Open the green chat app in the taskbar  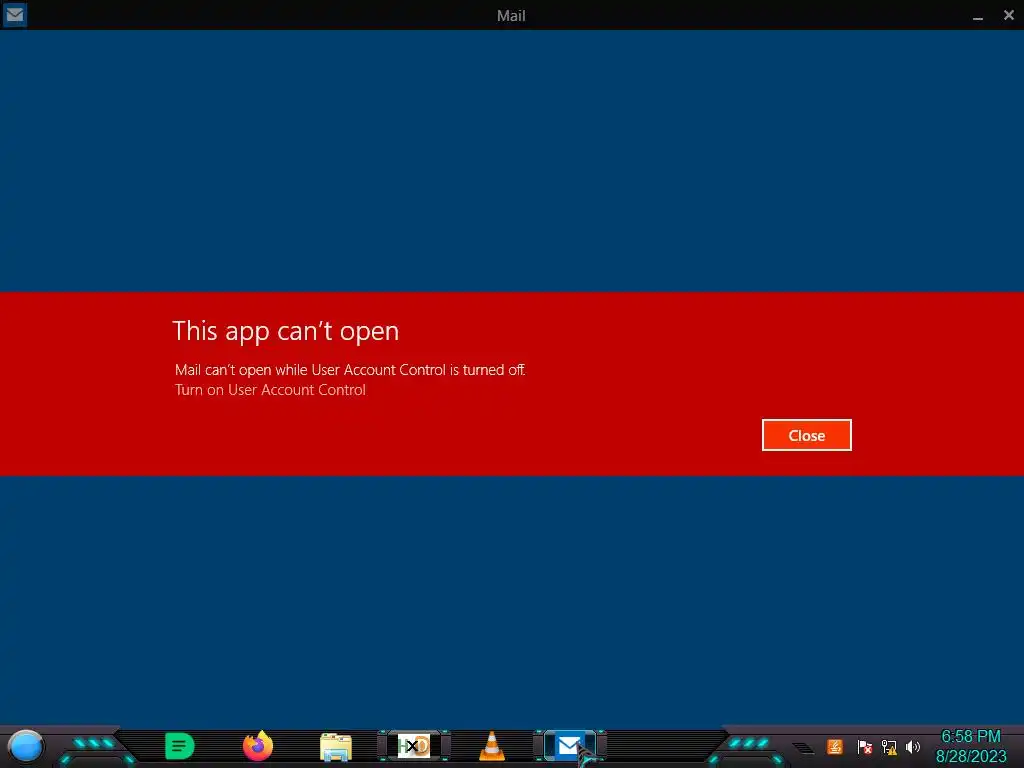pyautogui.click(x=180, y=746)
